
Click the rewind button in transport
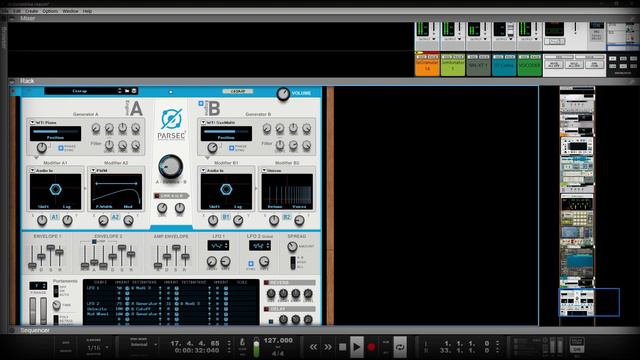pos(313,347)
